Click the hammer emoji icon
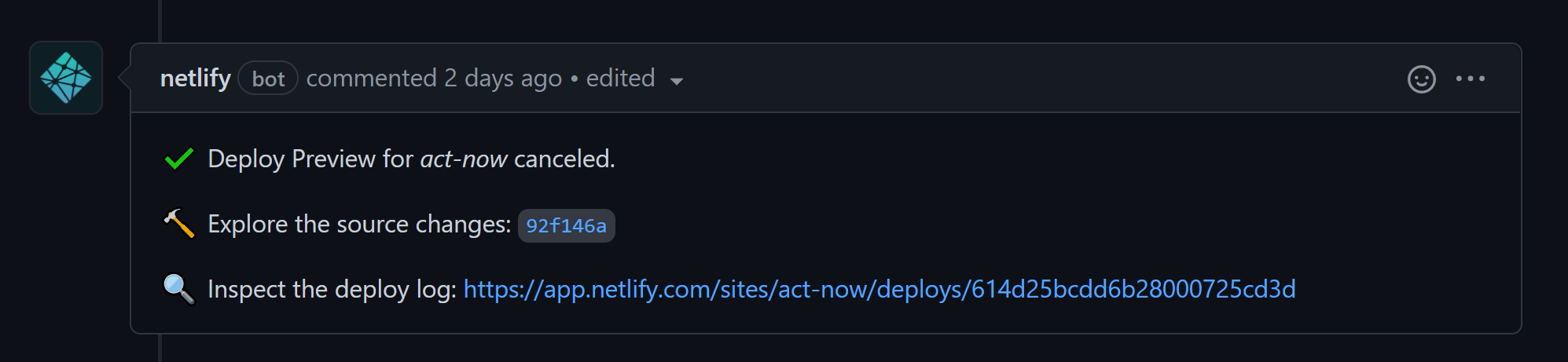 tap(179, 224)
